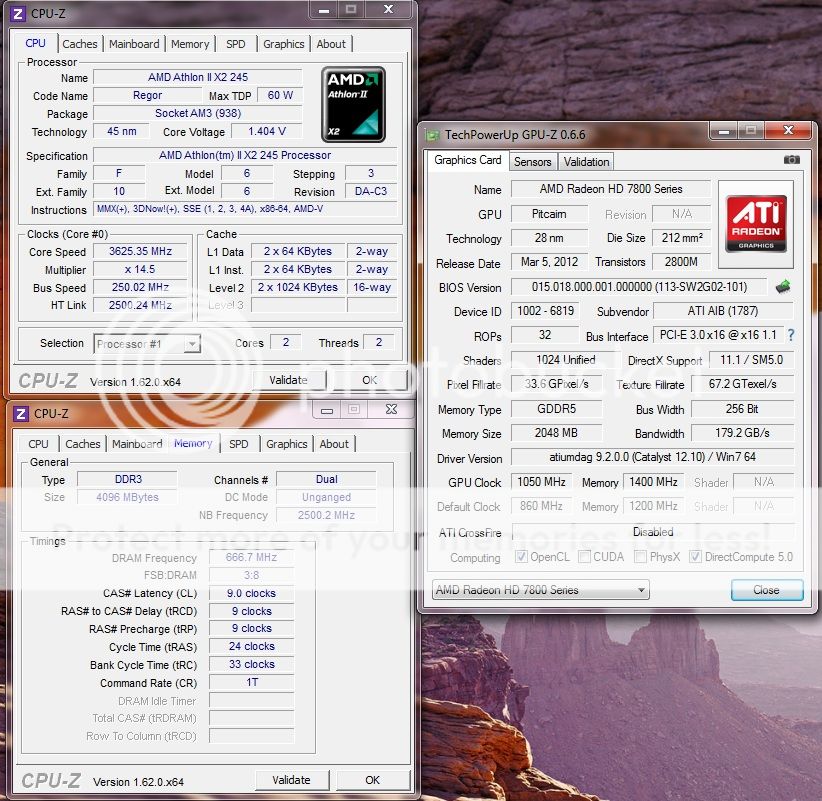
Task: Click the Driver Version atiumdag field
Action: point(652,457)
